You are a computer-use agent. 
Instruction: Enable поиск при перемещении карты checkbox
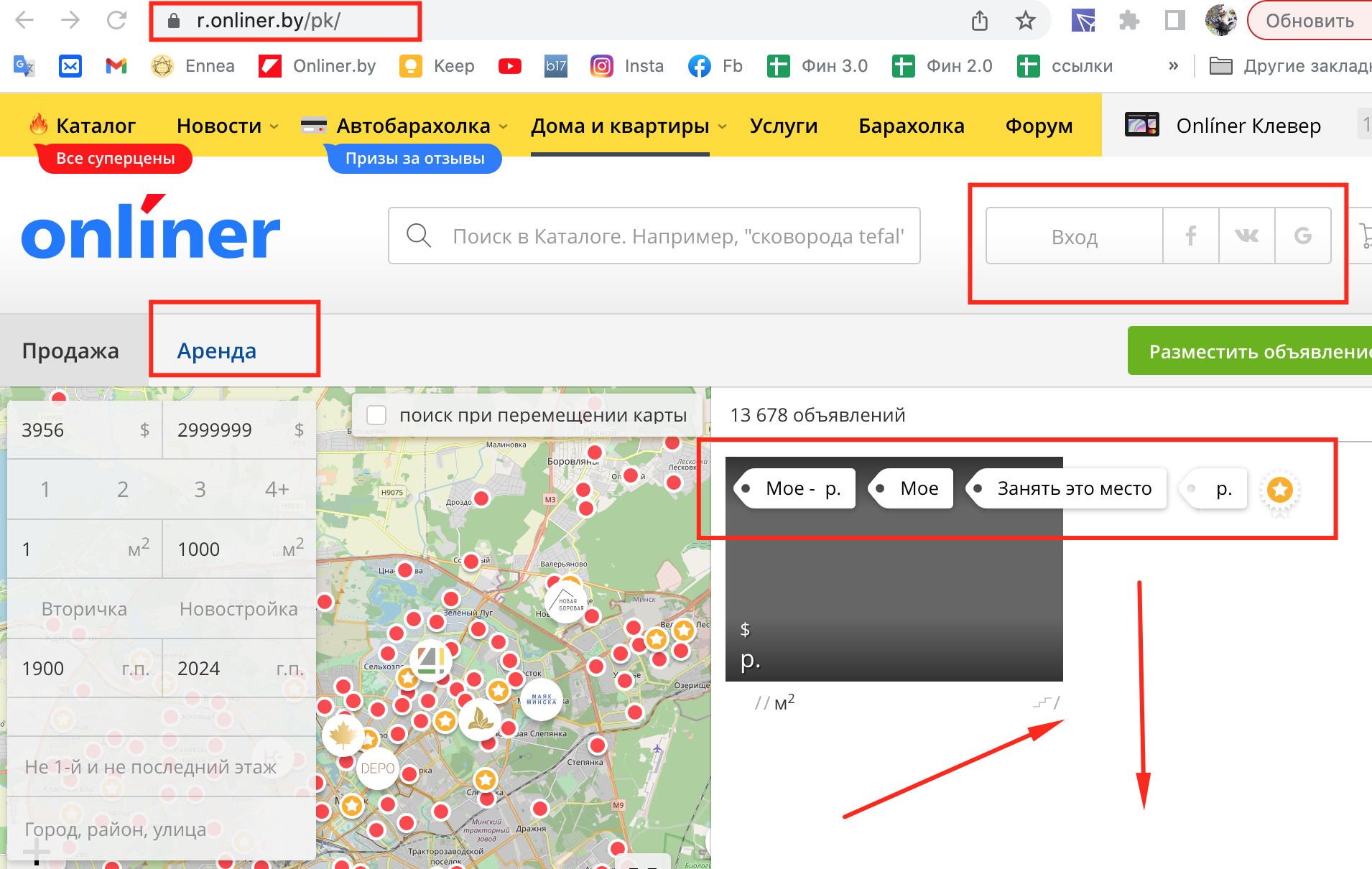click(x=377, y=415)
